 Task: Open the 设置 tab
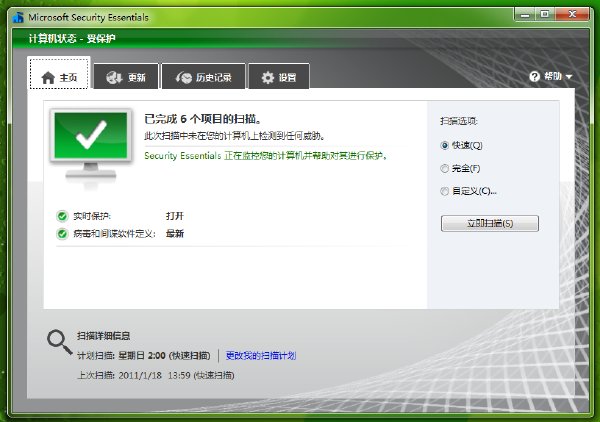tap(279, 77)
